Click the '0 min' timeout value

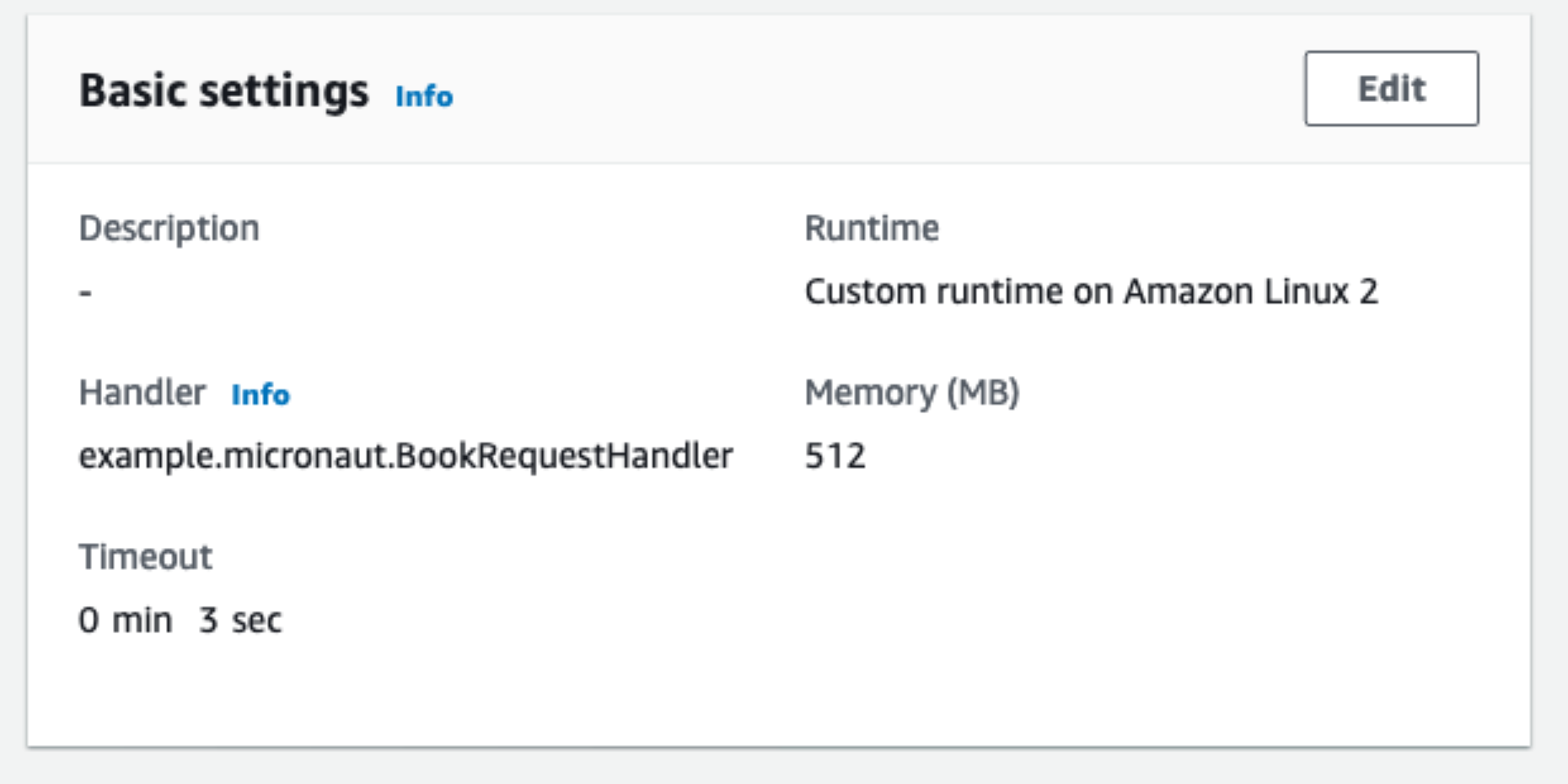point(125,620)
